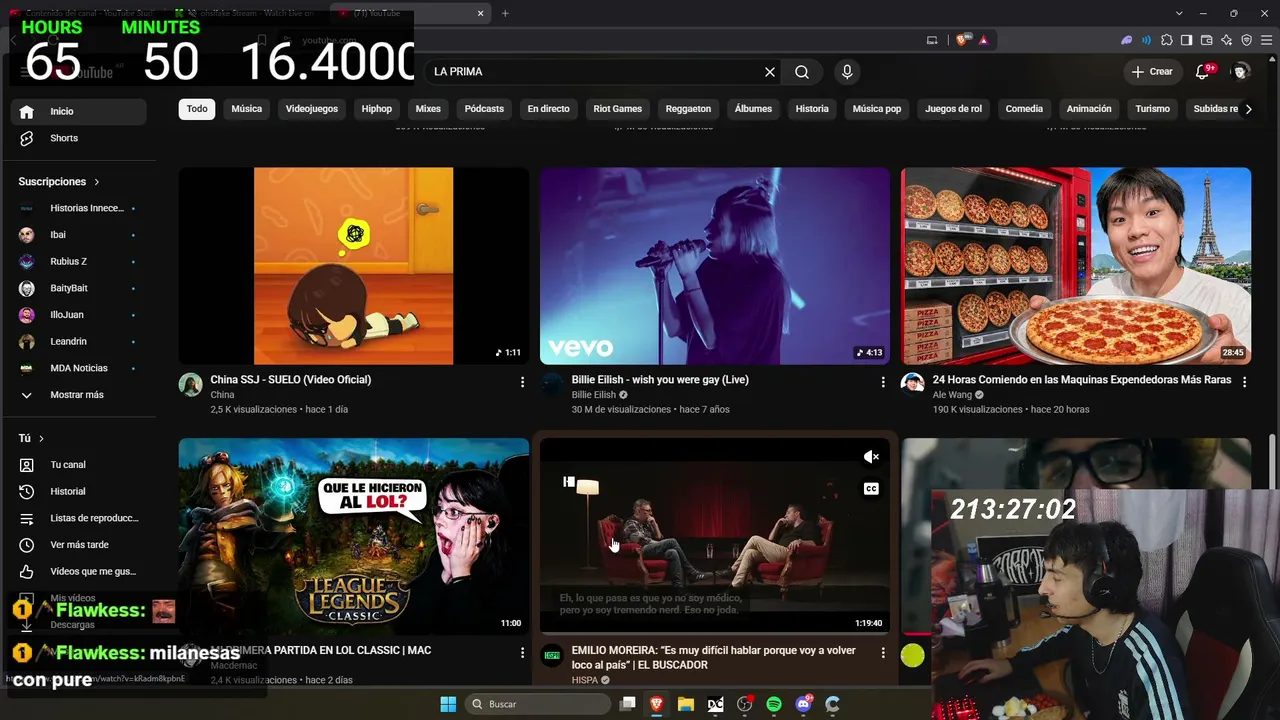Open MDA Noticias channel in subscriptions
The image size is (1280, 720).
pos(80,368)
